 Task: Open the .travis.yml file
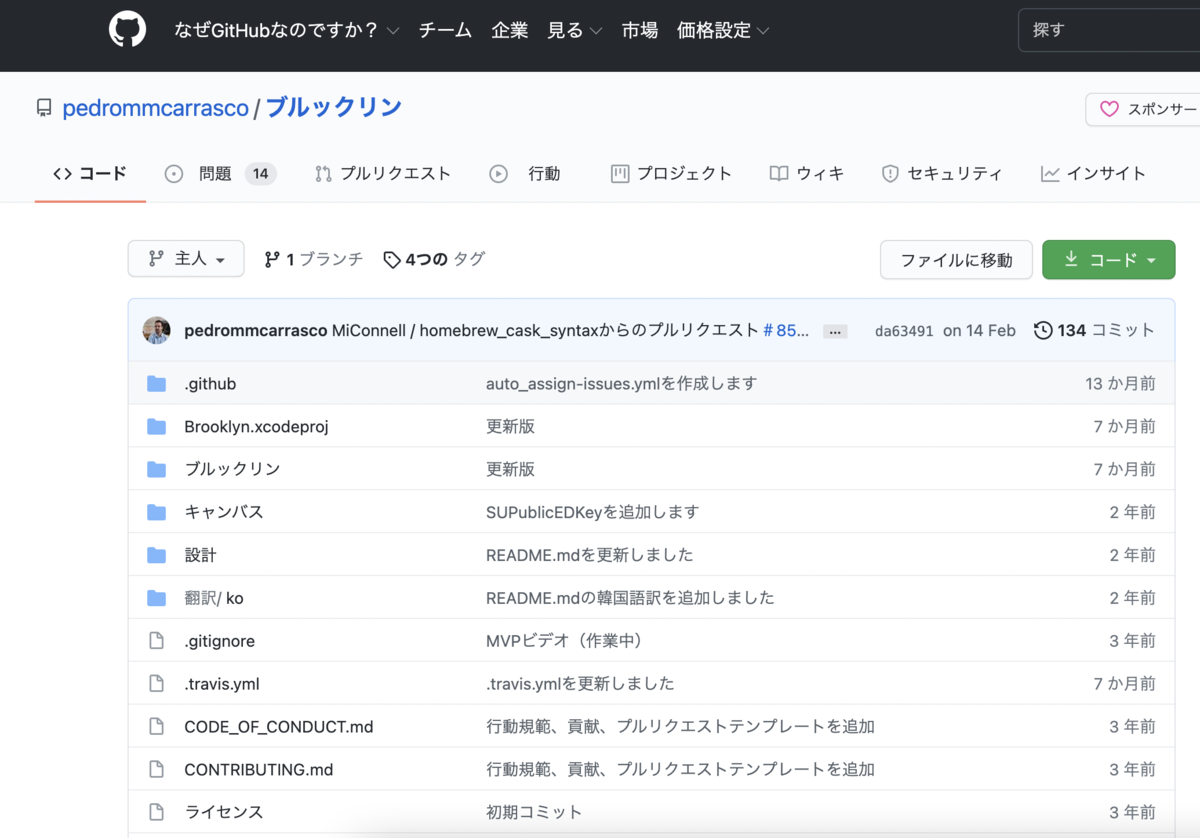click(x=222, y=684)
